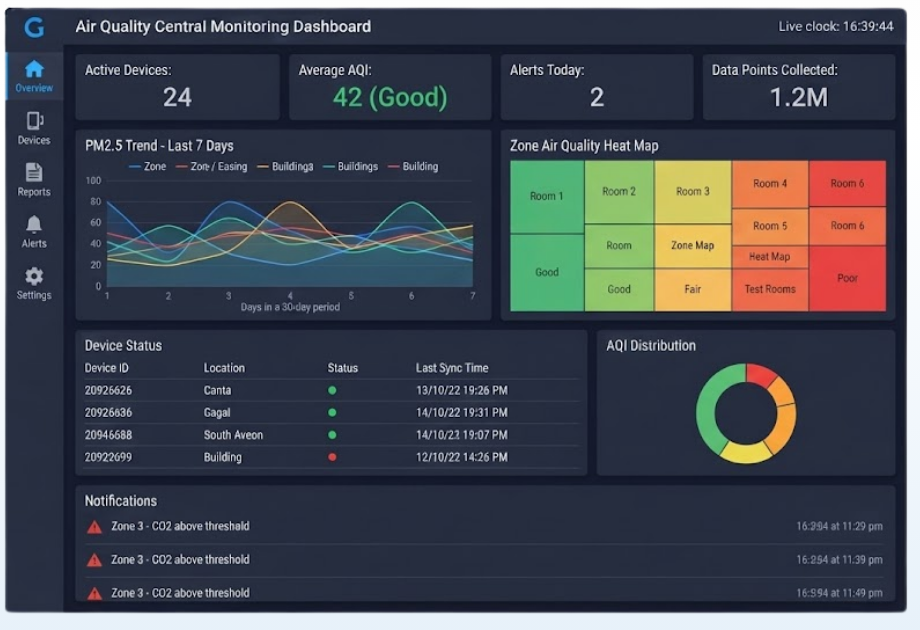The height and width of the screenshot is (630, 920).
Task: Toggle the orange Buildinga legend series
Action: point(285,167)
